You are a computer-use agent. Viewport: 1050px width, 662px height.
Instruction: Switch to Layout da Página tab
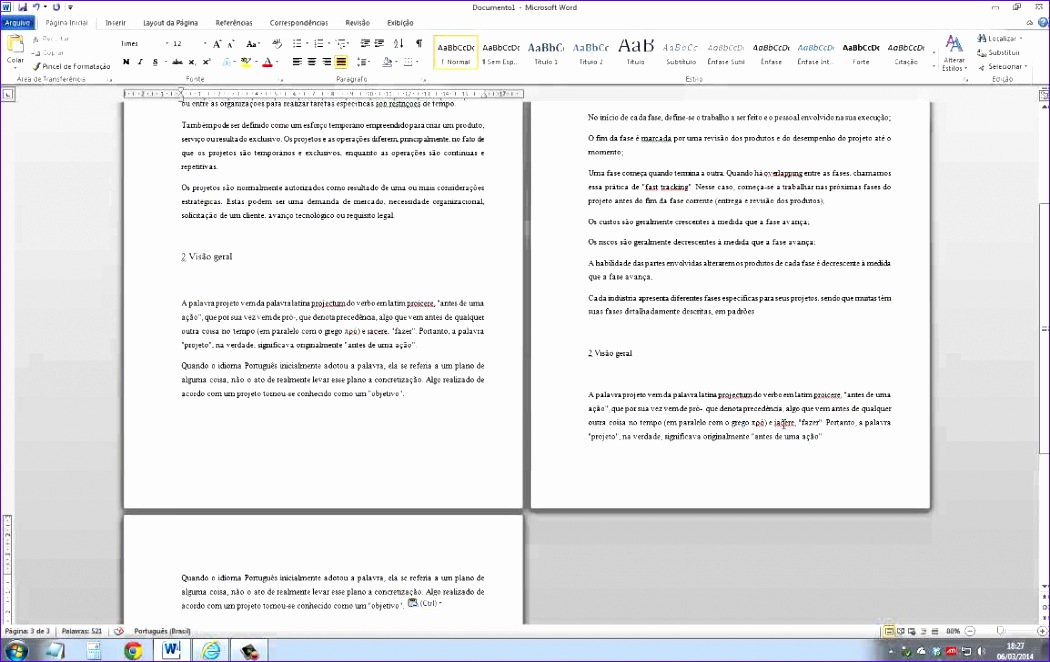coord(170,23)
